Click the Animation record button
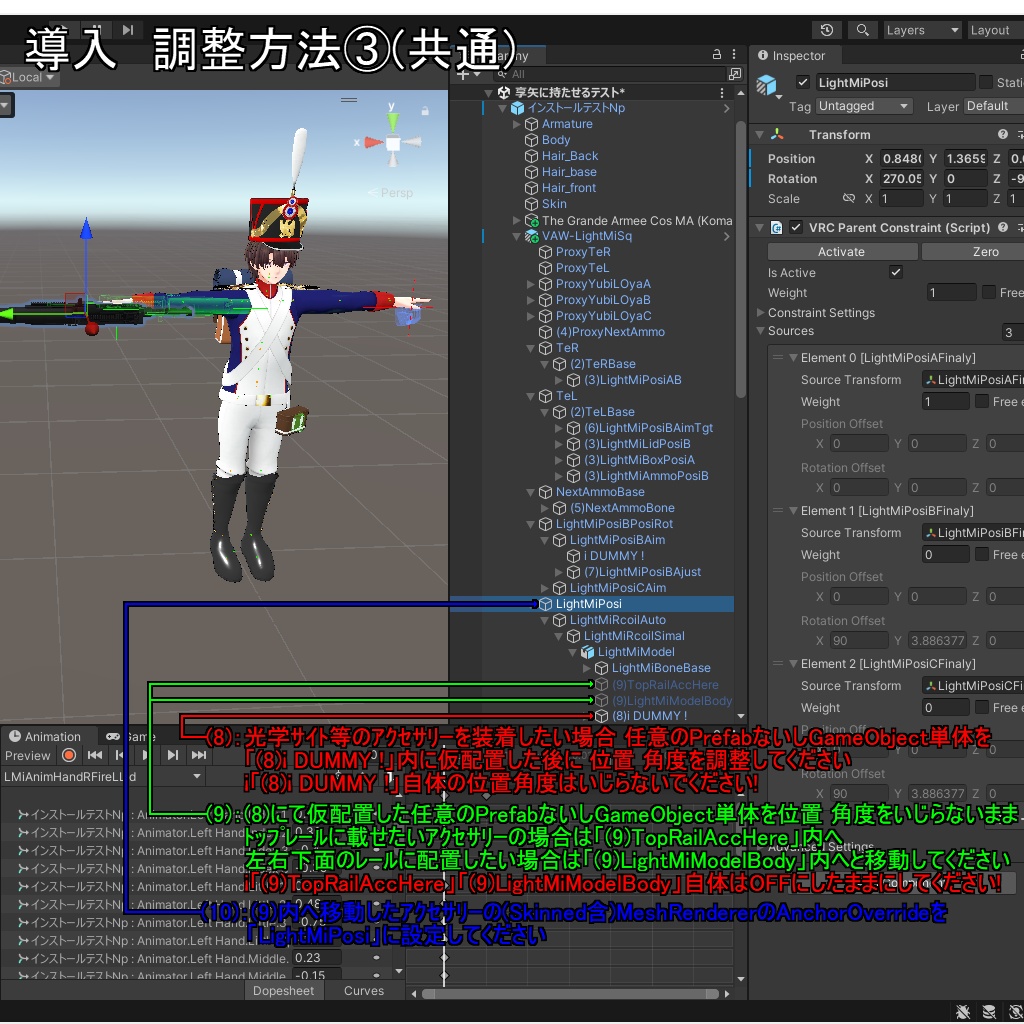 click(x=69, y=755)
